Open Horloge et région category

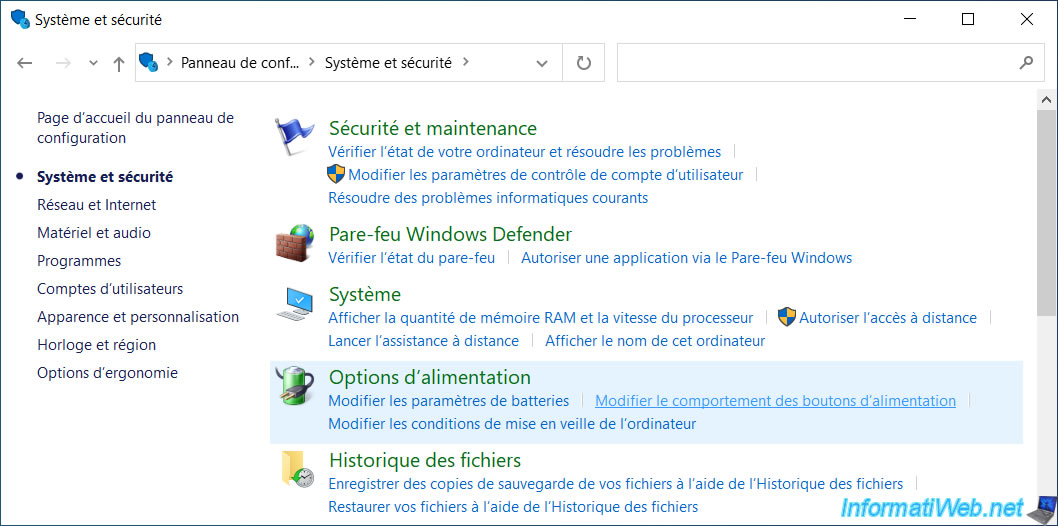coord(96,345)
